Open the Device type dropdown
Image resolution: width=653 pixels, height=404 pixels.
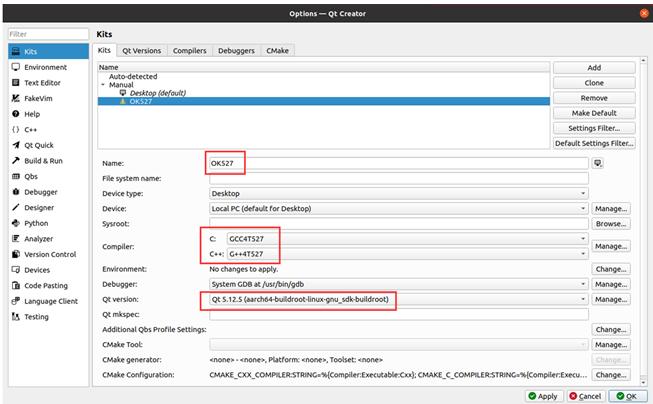pos(399,193)
